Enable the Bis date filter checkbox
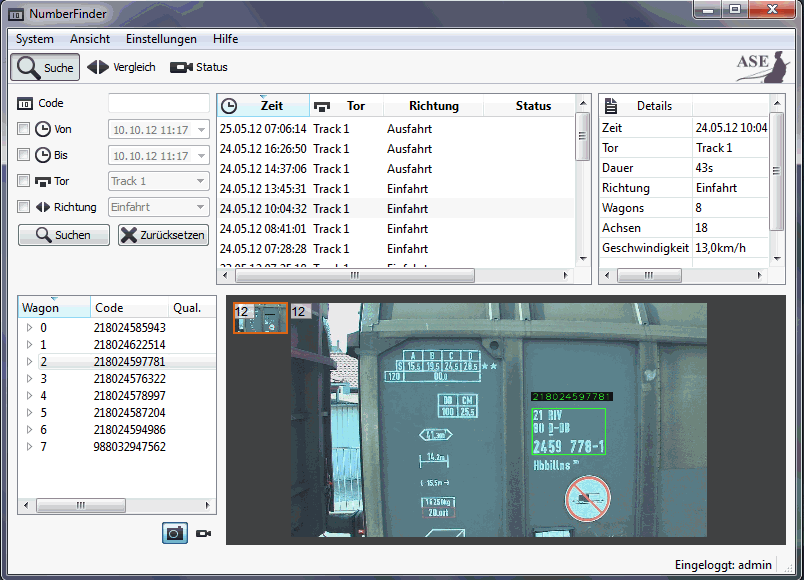804x580 pixels. click(24, 155)
